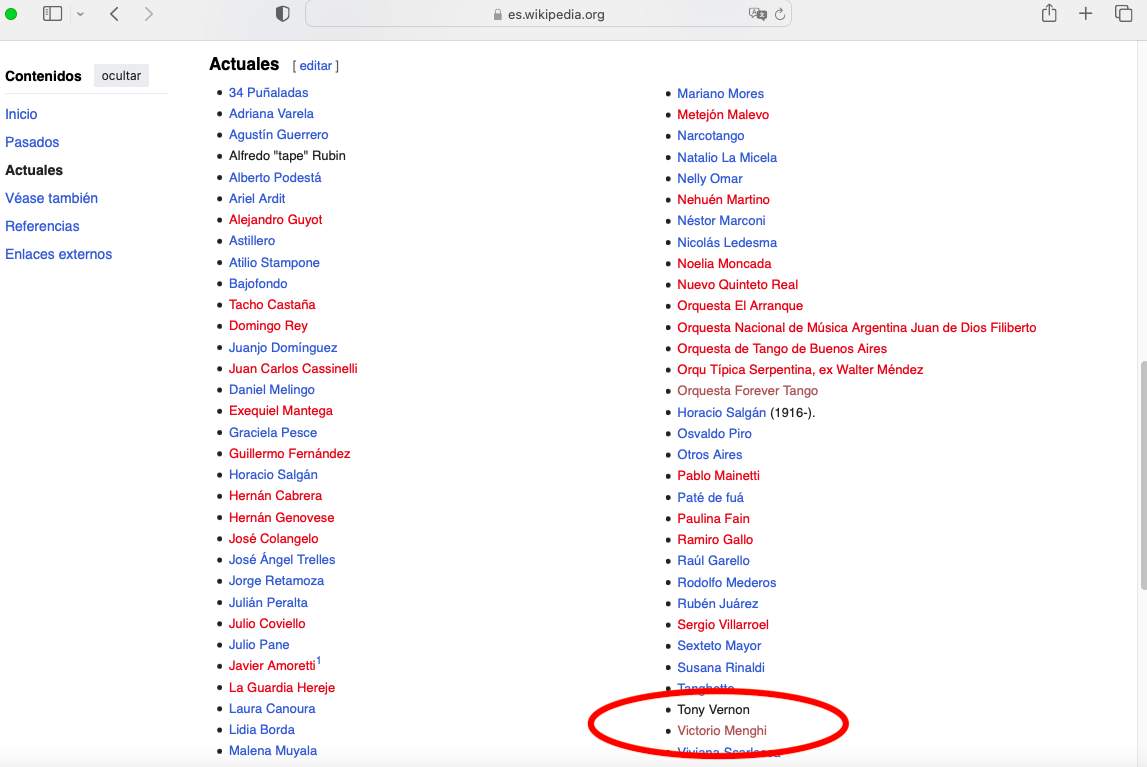Open Orquesta El Arranque red link

(740, 306)
